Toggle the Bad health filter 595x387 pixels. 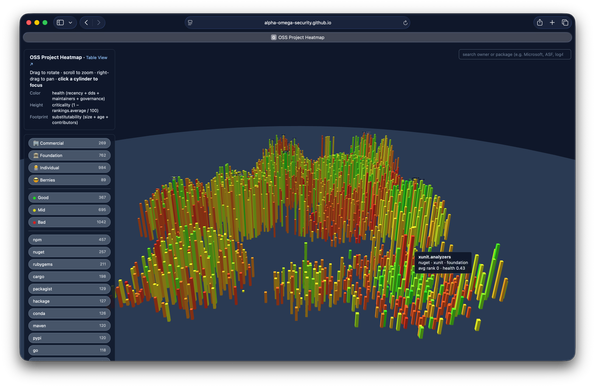click(x=69, y=222)
